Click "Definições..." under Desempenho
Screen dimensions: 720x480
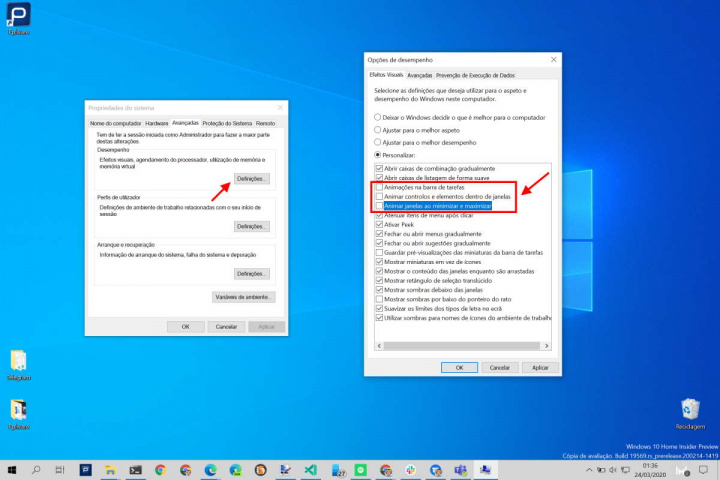[x=252, y=178]
